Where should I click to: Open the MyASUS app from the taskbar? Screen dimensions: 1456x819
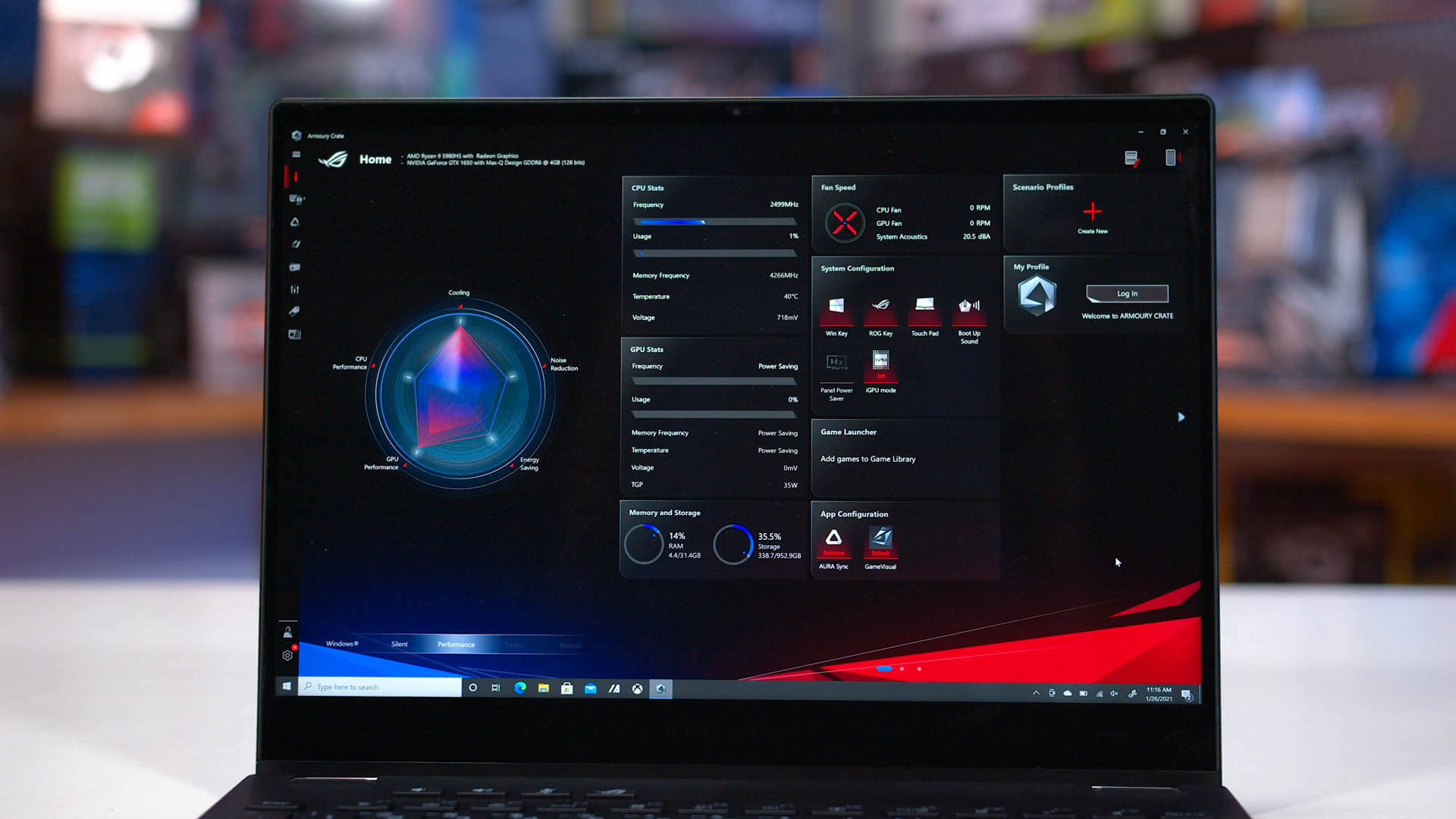click(614, 689)
